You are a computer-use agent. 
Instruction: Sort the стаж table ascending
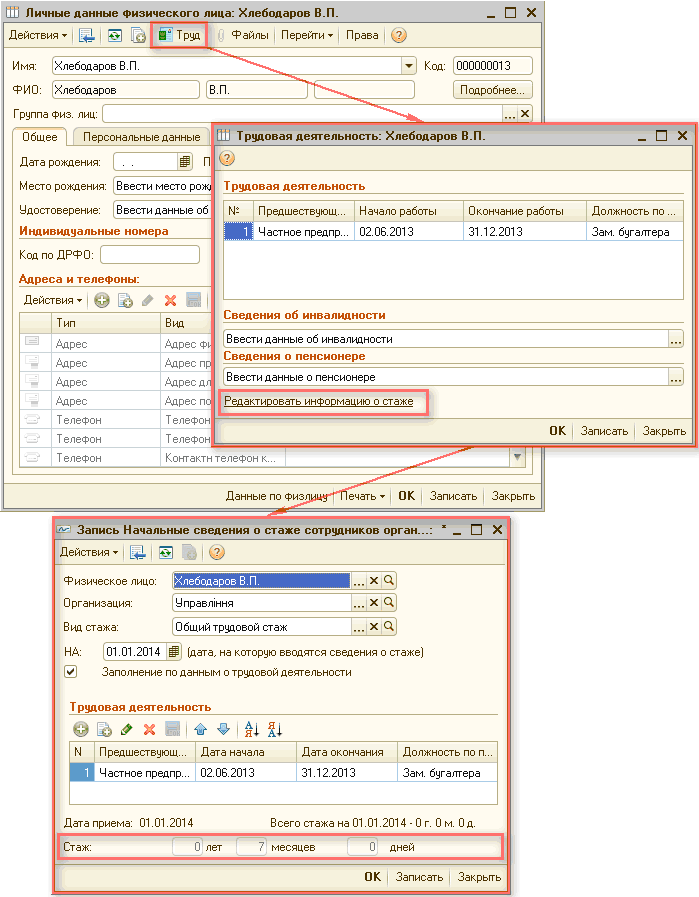point(250,730)
